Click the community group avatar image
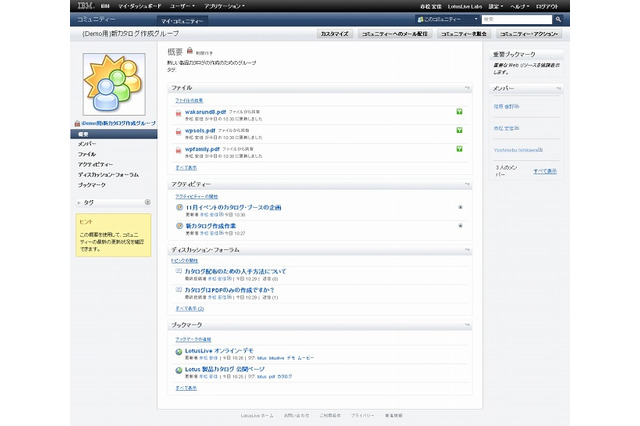640x426 pixels. click(114, 84)
